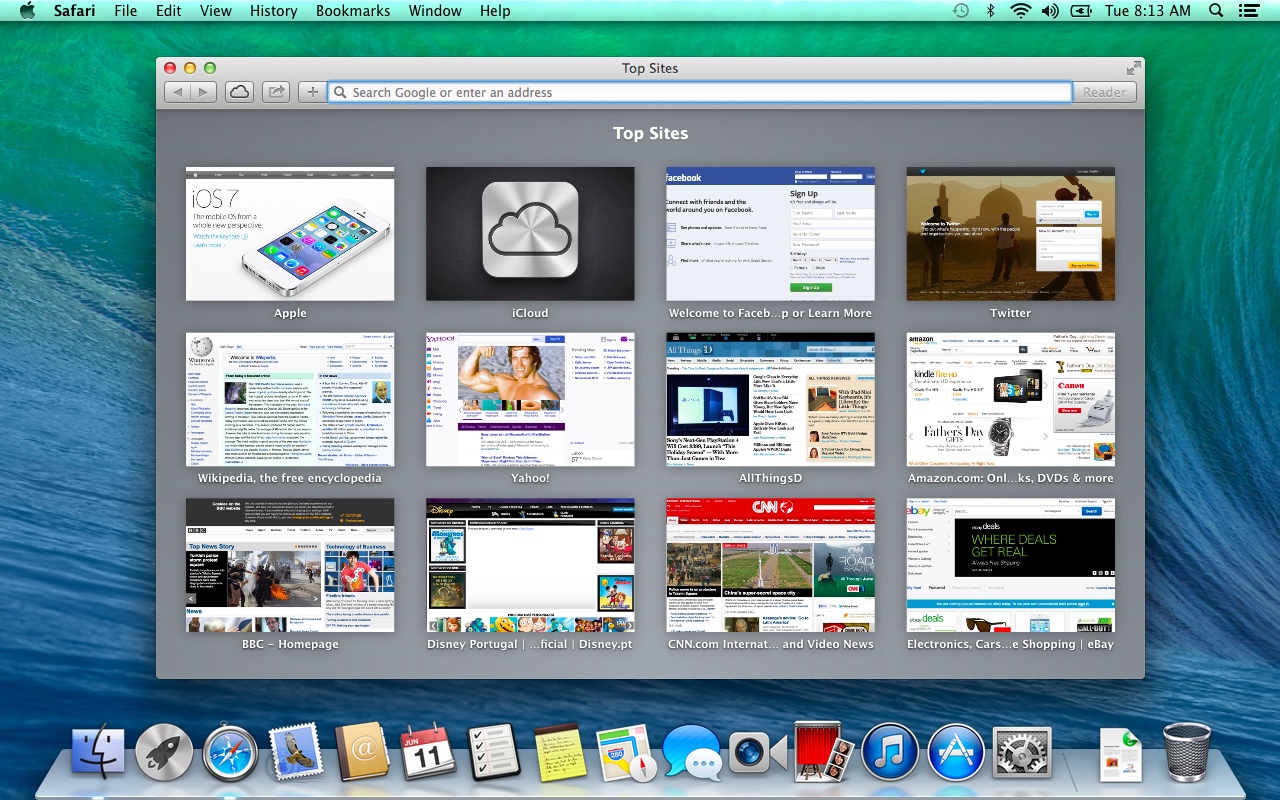
Task: Open the History menu
Action: pos(273,11)
